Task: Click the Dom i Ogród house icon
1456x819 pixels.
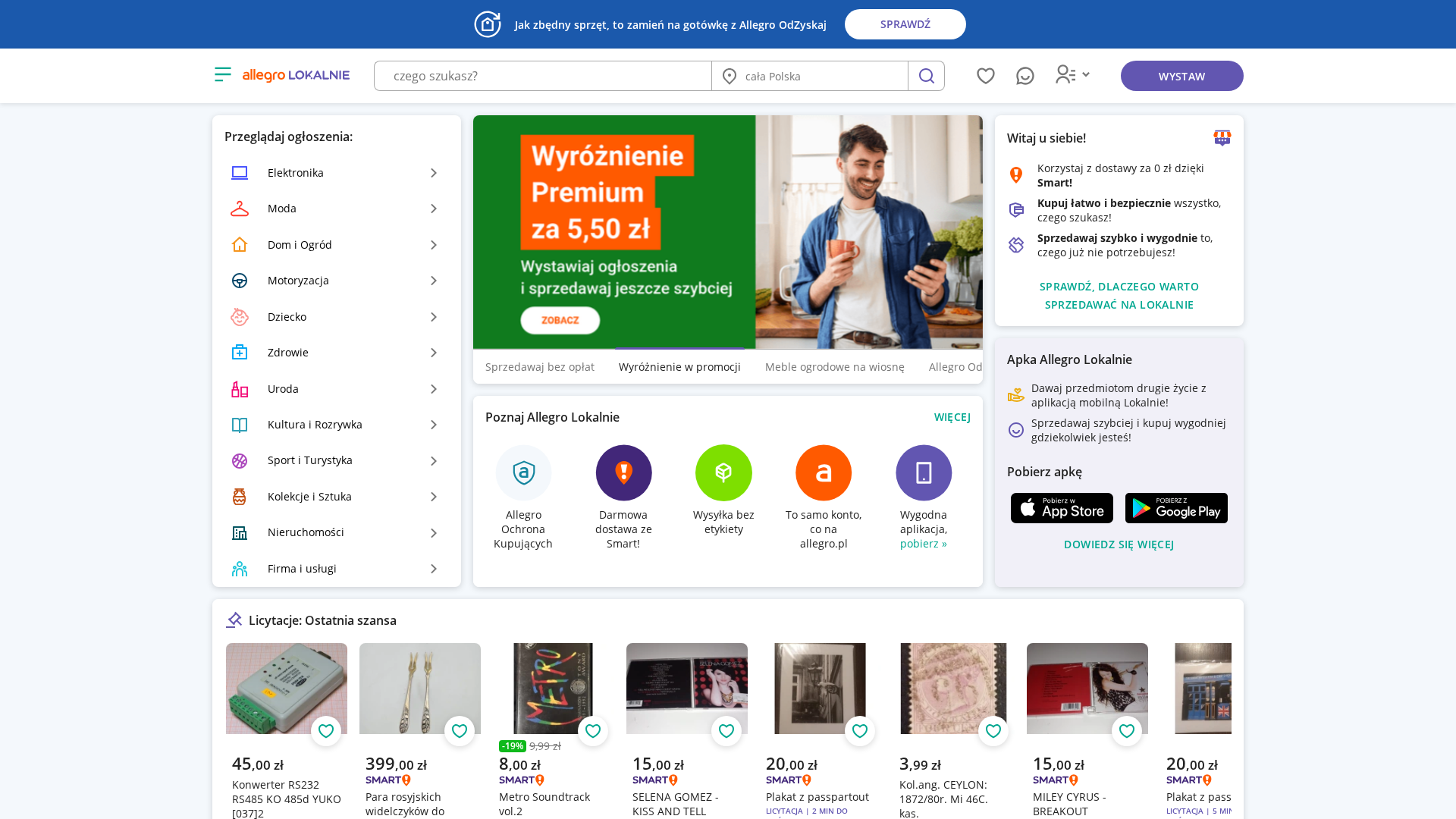Action: click(240, 245)
